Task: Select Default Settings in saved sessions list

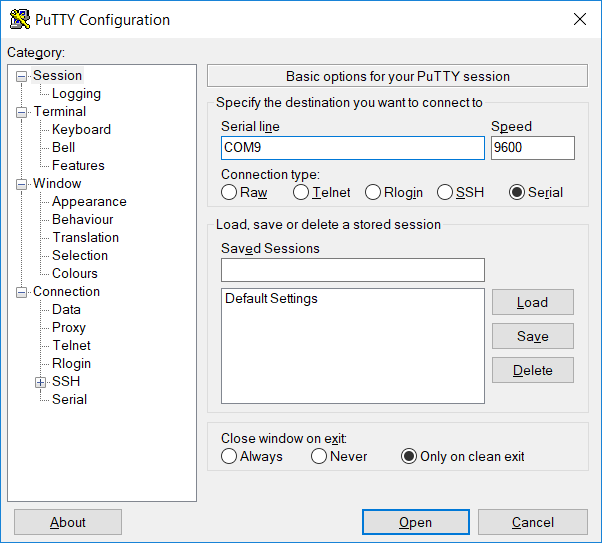Action: pos(271,298)
